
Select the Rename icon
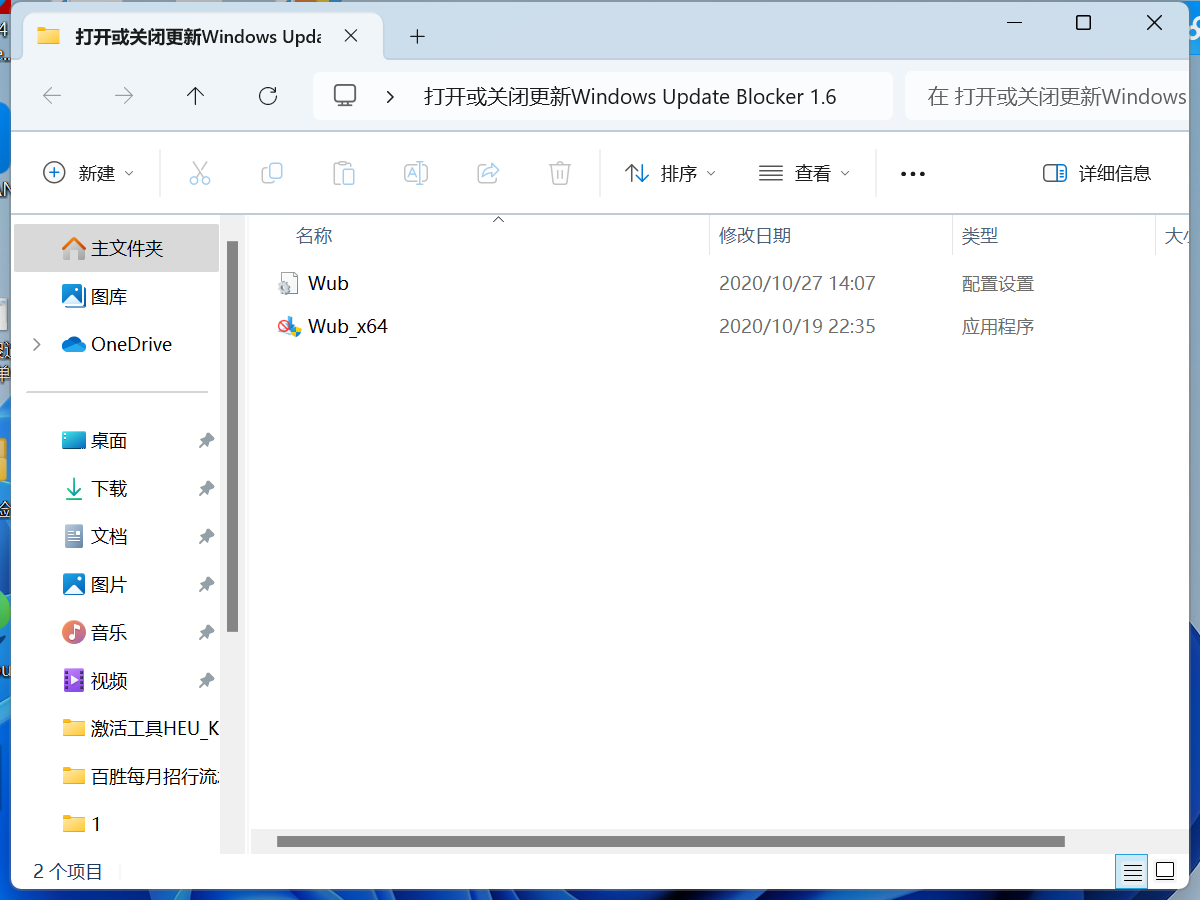[416, 172]
